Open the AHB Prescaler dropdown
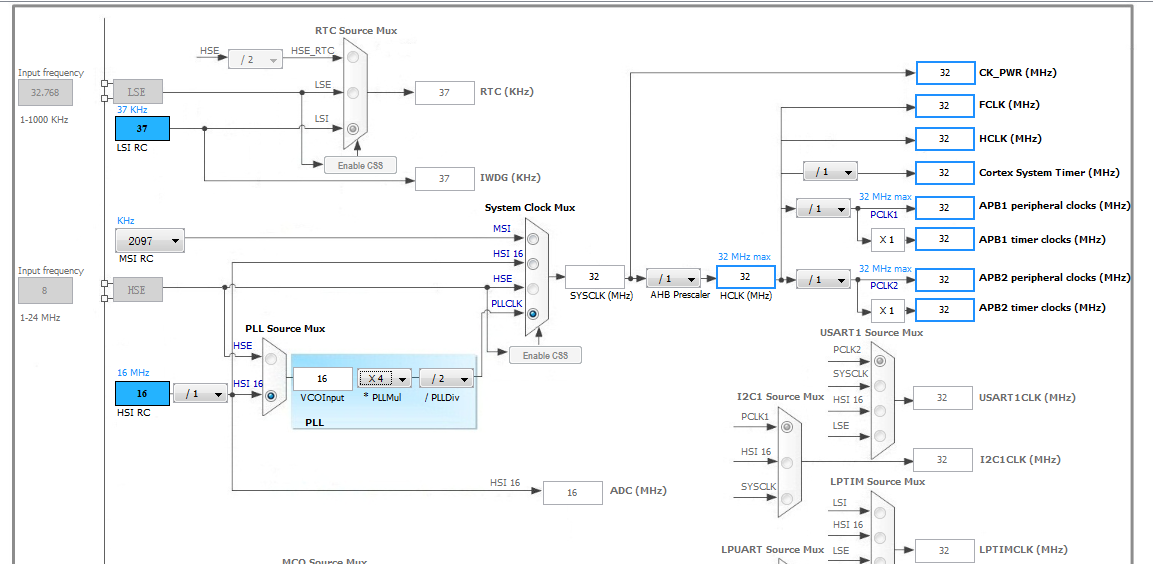This screenshot has width=1153, height=564. 673,279
